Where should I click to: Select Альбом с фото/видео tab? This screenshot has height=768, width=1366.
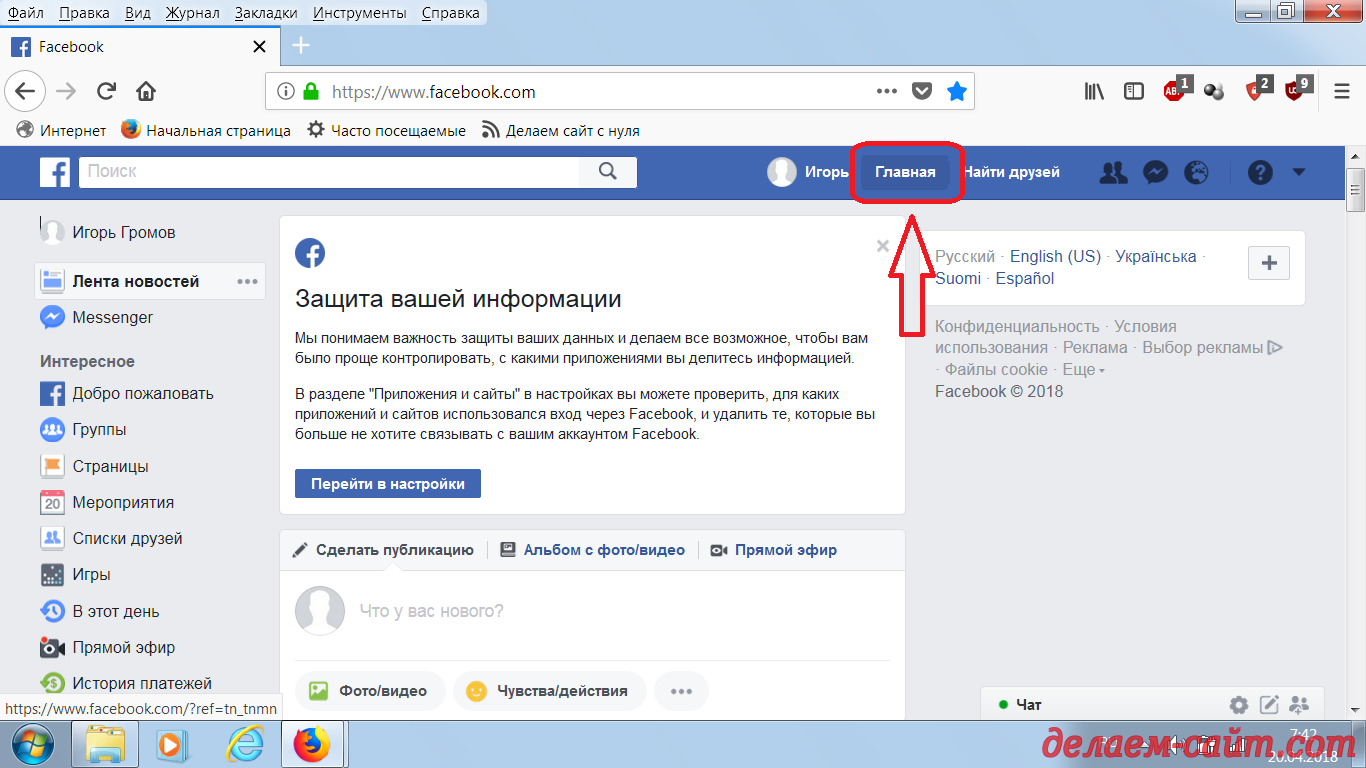593,550
